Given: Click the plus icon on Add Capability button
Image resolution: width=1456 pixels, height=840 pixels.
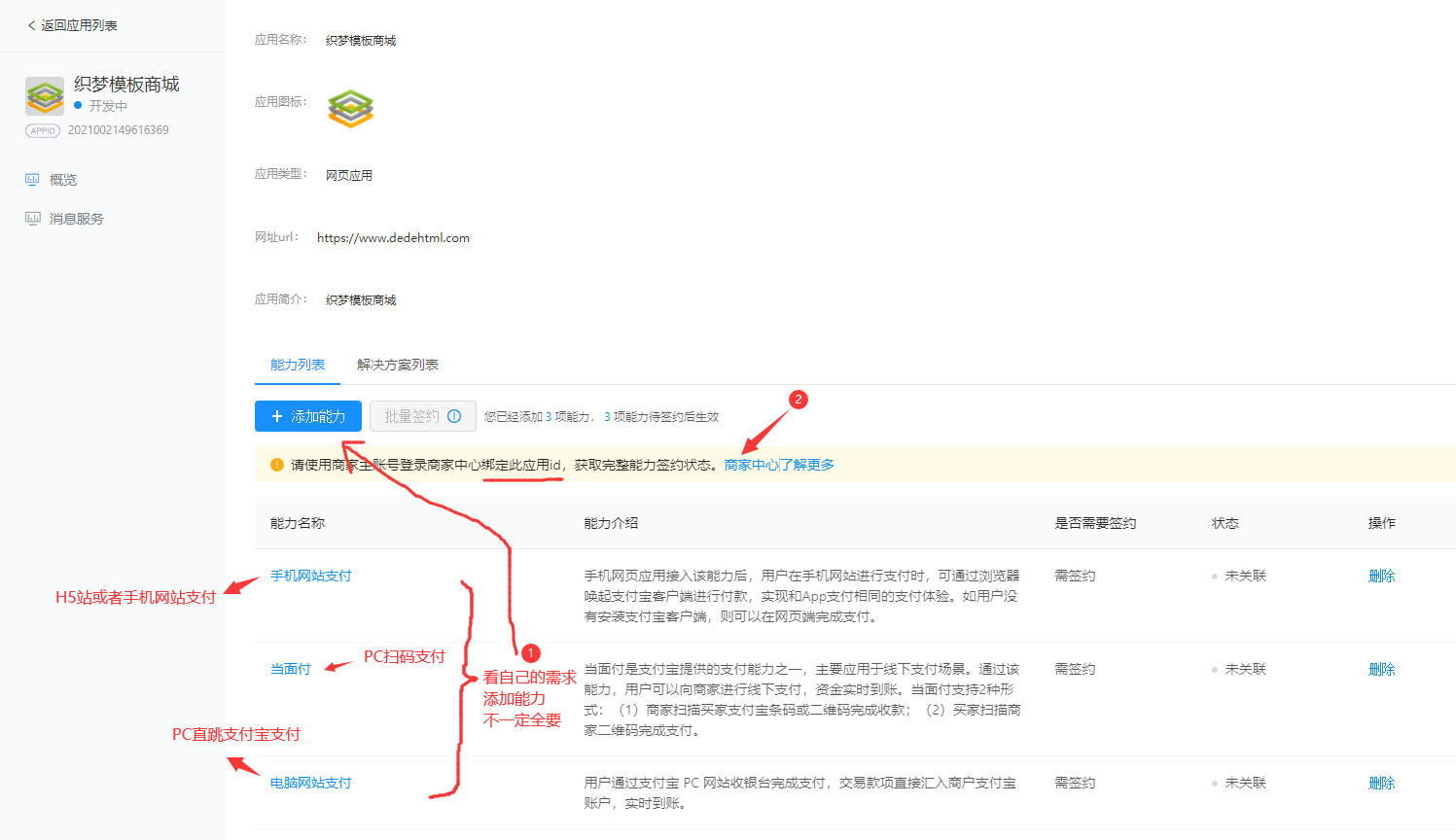Looking at the screenshot, I should coord(277,416).
